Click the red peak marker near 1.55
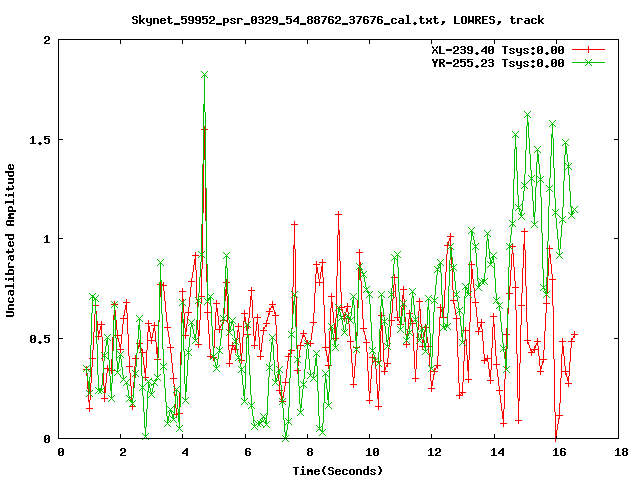 (204, 129)
